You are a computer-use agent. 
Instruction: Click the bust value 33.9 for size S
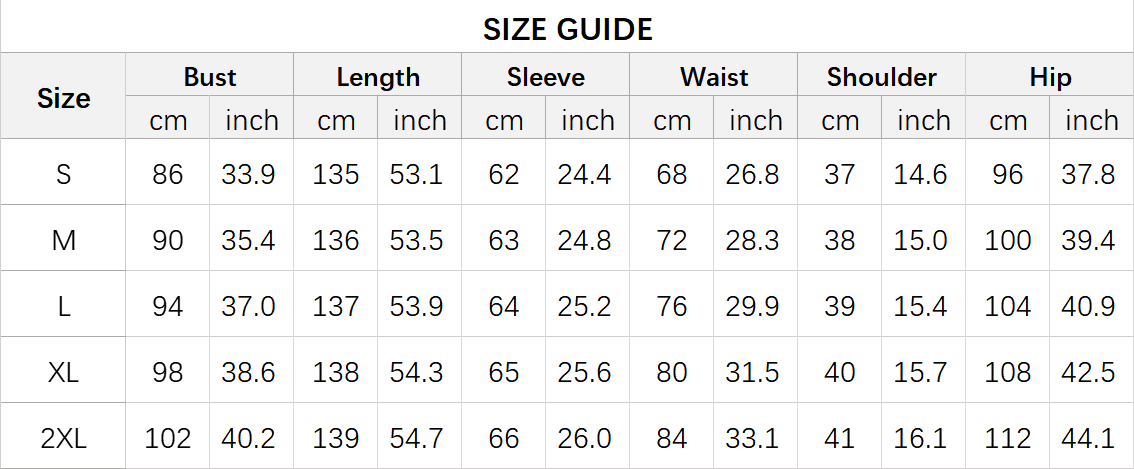click(x=248, y=174)
